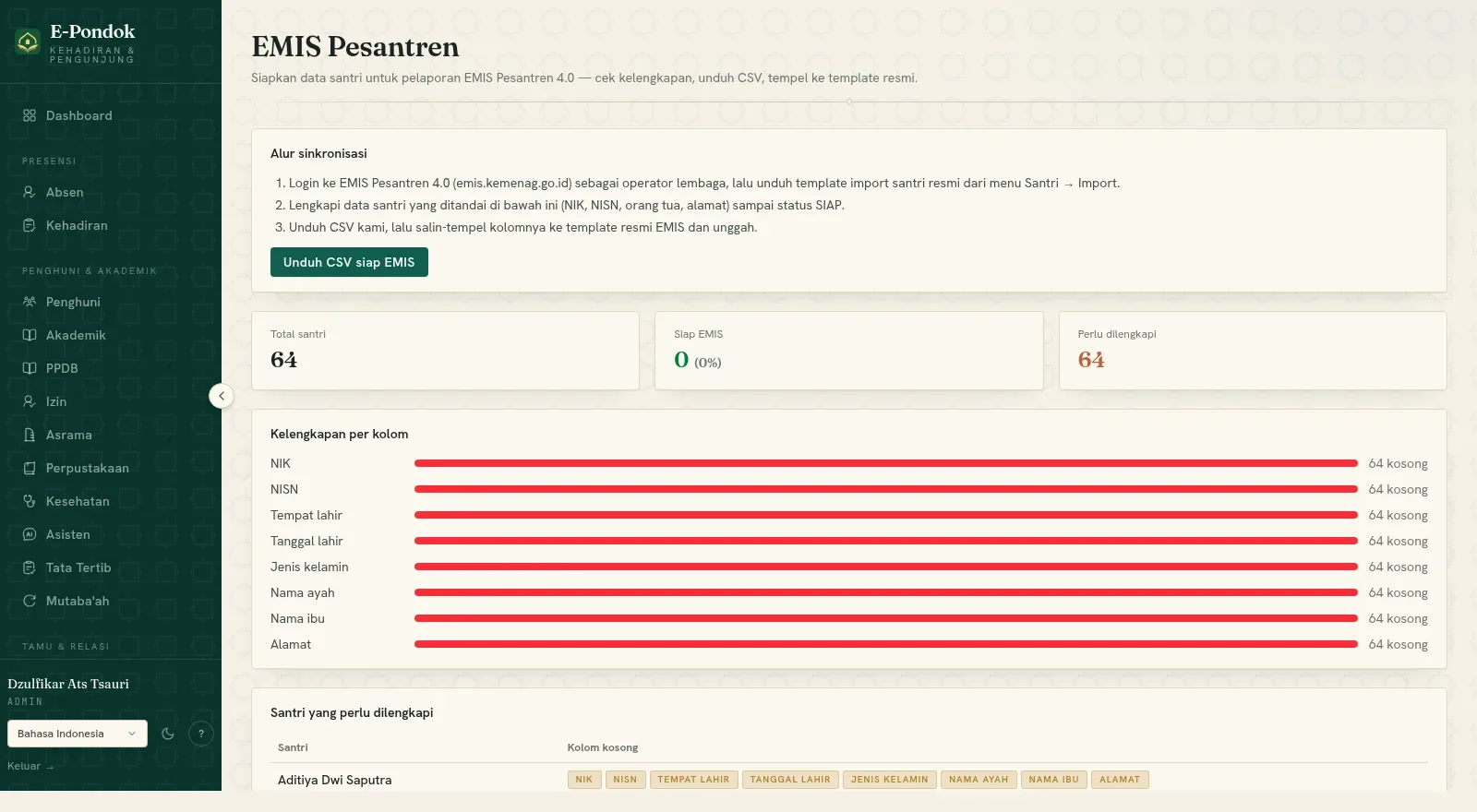Open the Bahasa Indonesia language dropdown
Viewport: 1477px width, 812px height.
(x=78, y=734)
